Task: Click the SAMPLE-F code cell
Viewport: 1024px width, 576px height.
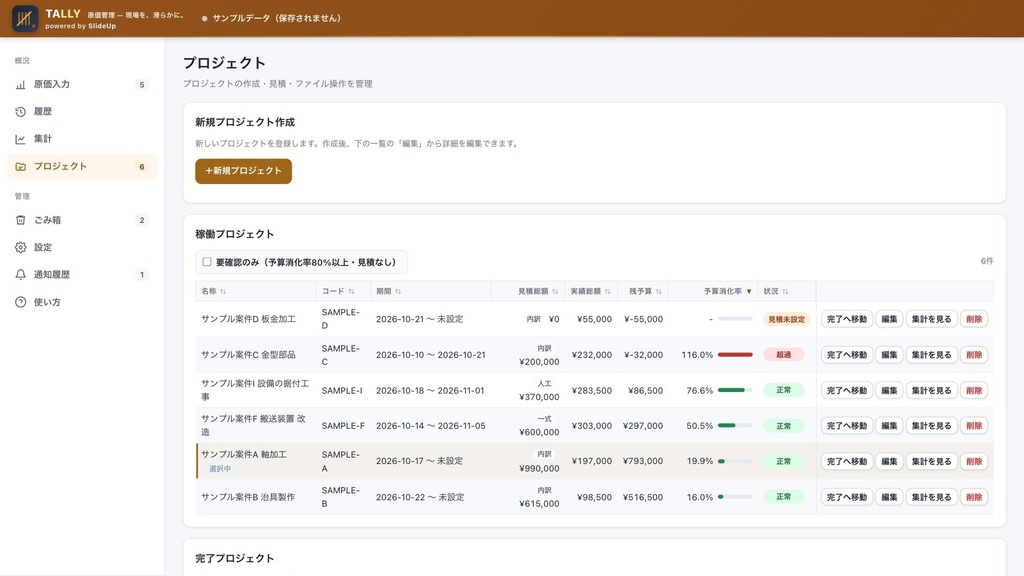Action: click(x=343, y=426)
